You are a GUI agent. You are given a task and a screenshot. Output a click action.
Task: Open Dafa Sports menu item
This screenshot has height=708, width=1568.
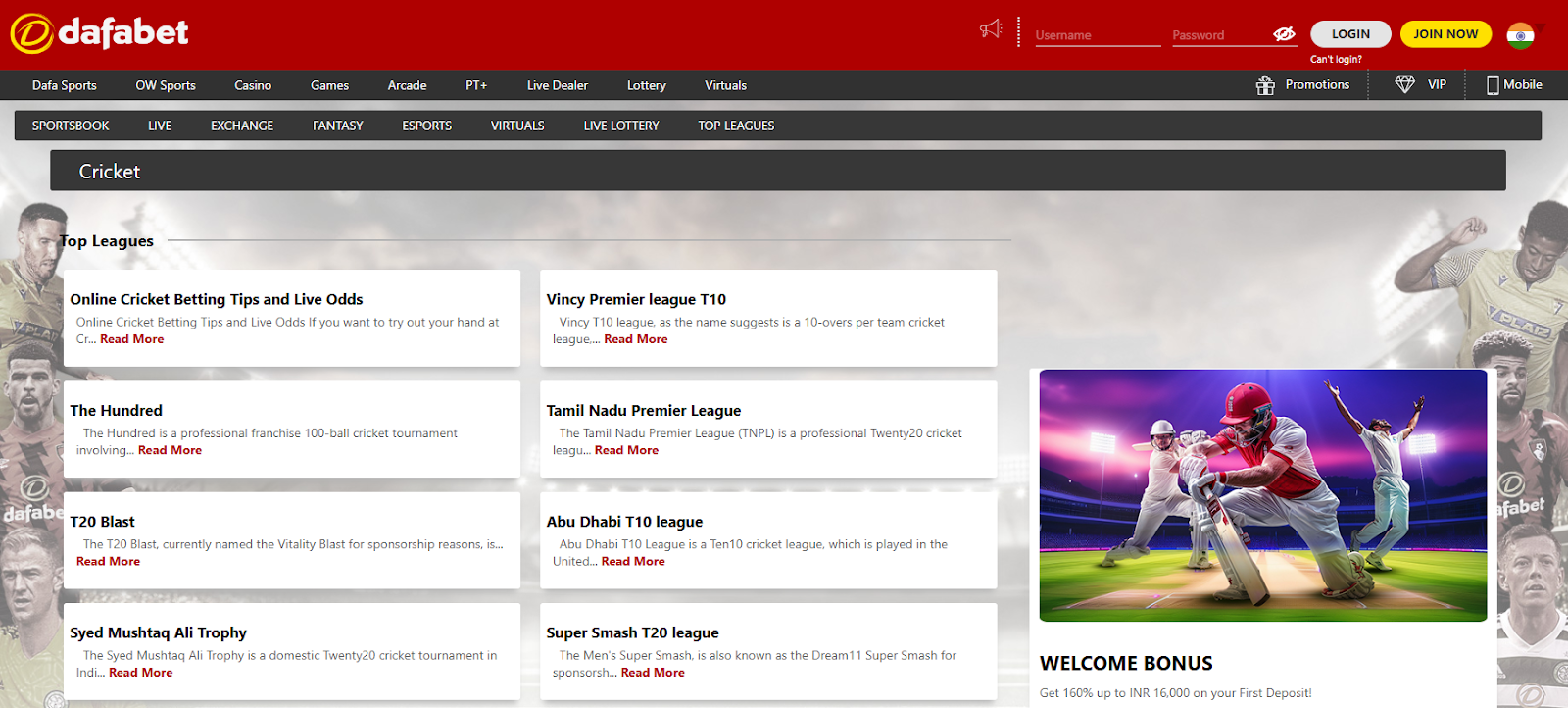(65, 85)
